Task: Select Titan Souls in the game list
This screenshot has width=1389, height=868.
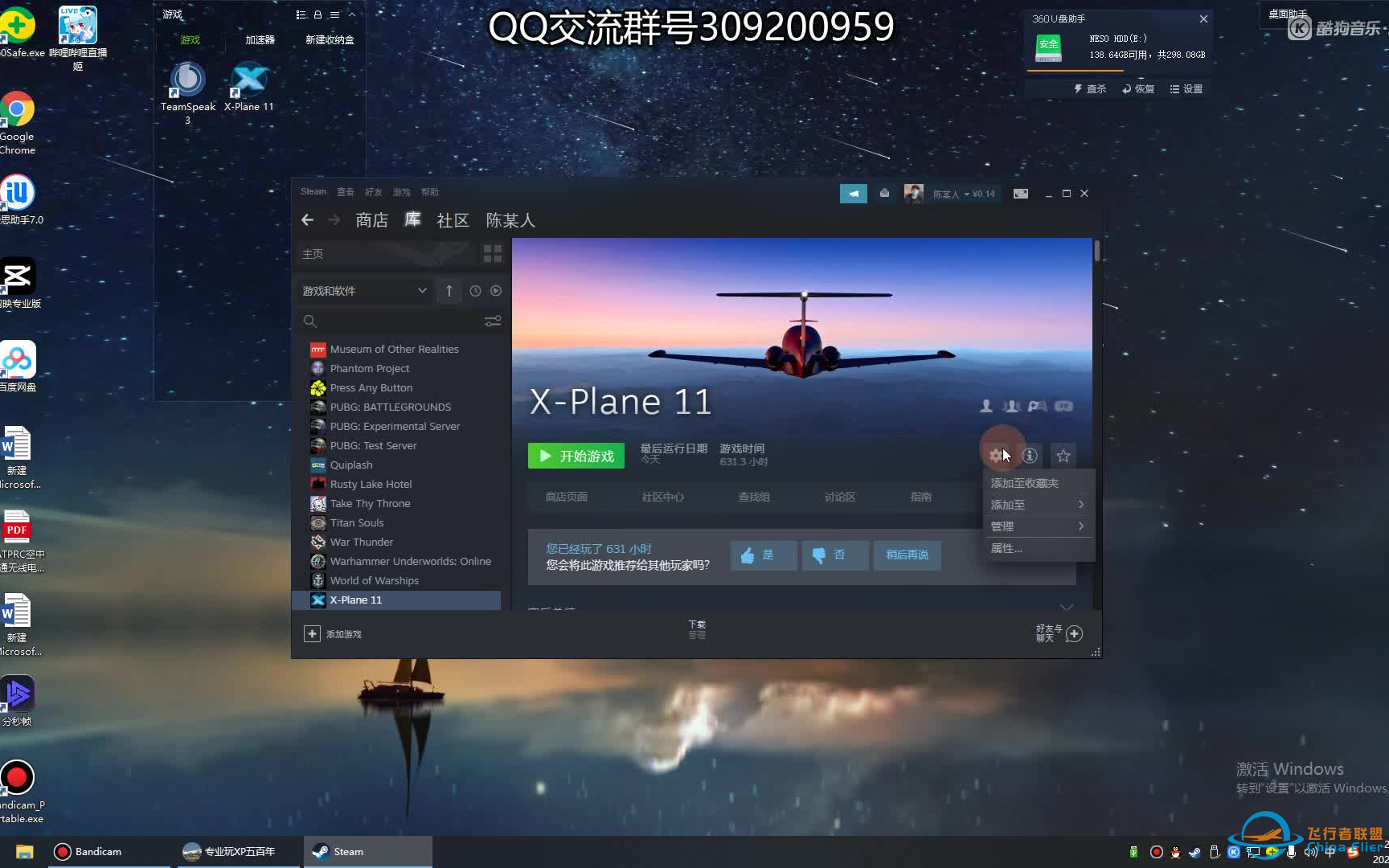Action: [357, 522]
